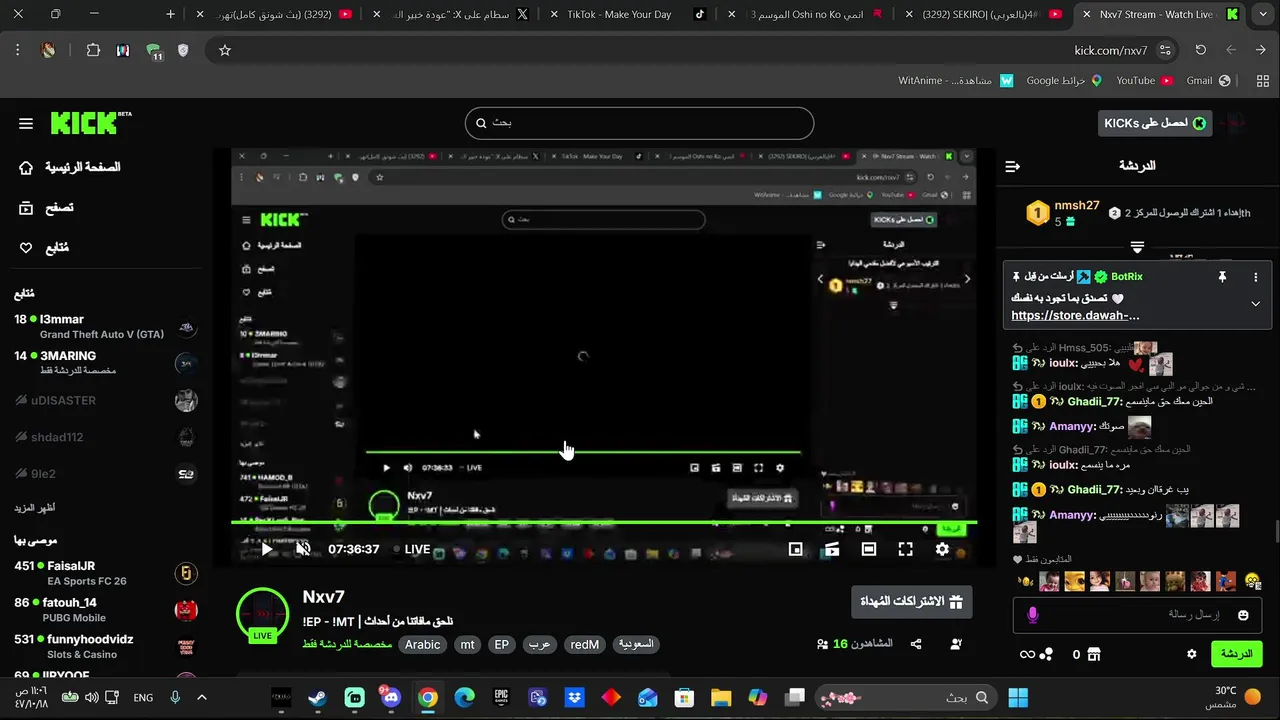Cast stream with the cast icon
This screenshot has height=720, width=1280.
point(832,549)
